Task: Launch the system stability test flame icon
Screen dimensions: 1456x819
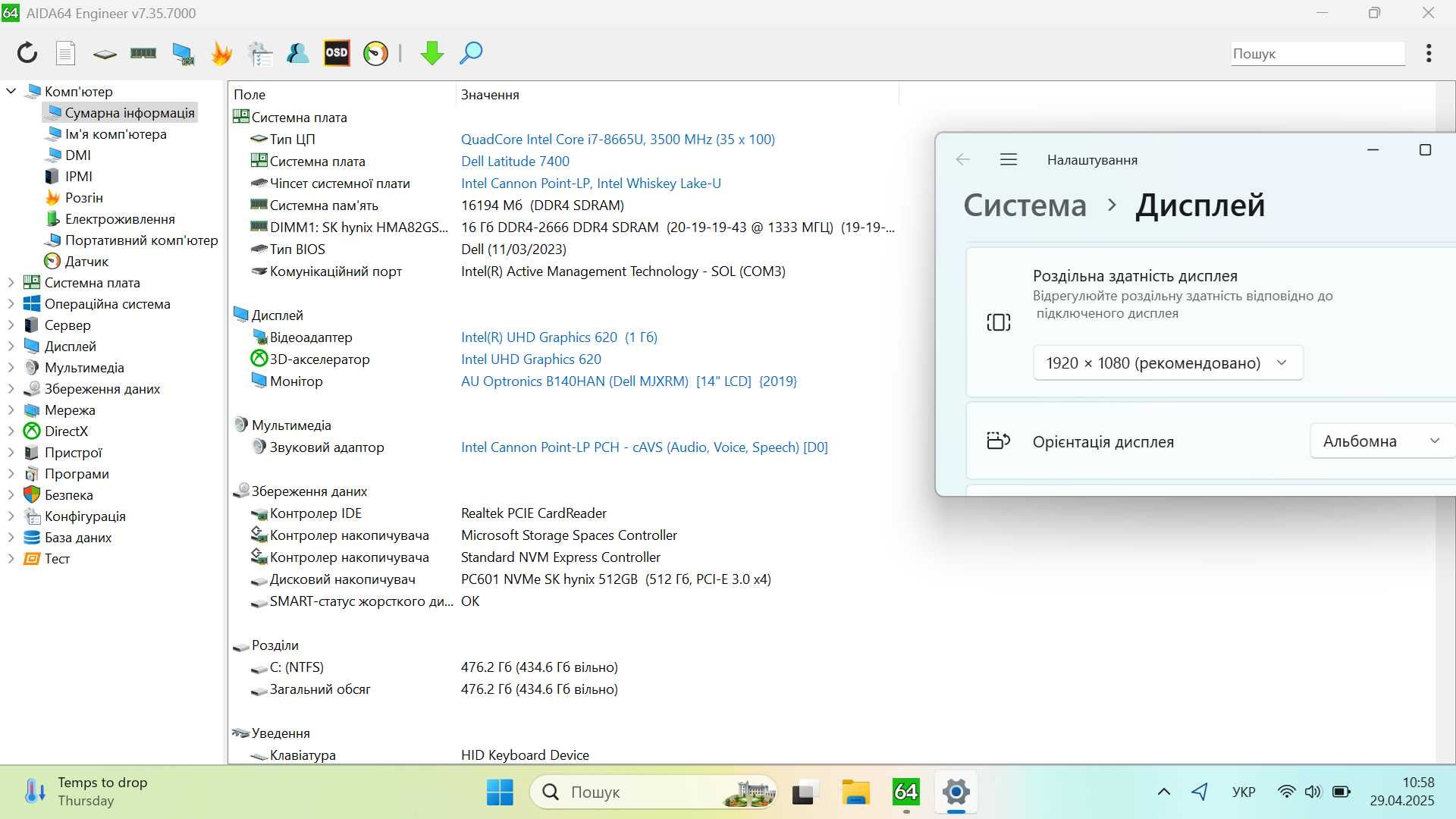Action: tap(221, 53)
